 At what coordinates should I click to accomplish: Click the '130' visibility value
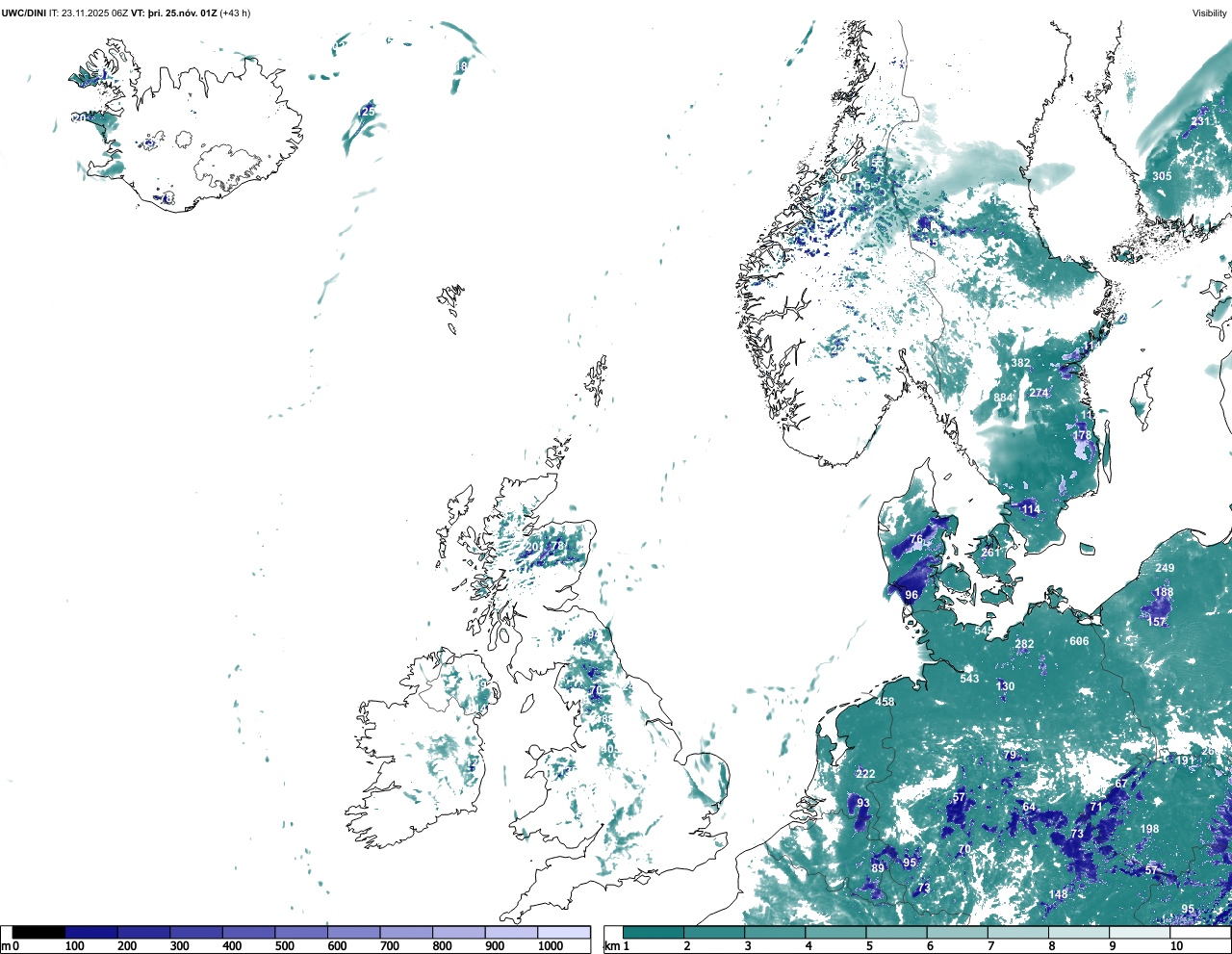coord(1005,686)
